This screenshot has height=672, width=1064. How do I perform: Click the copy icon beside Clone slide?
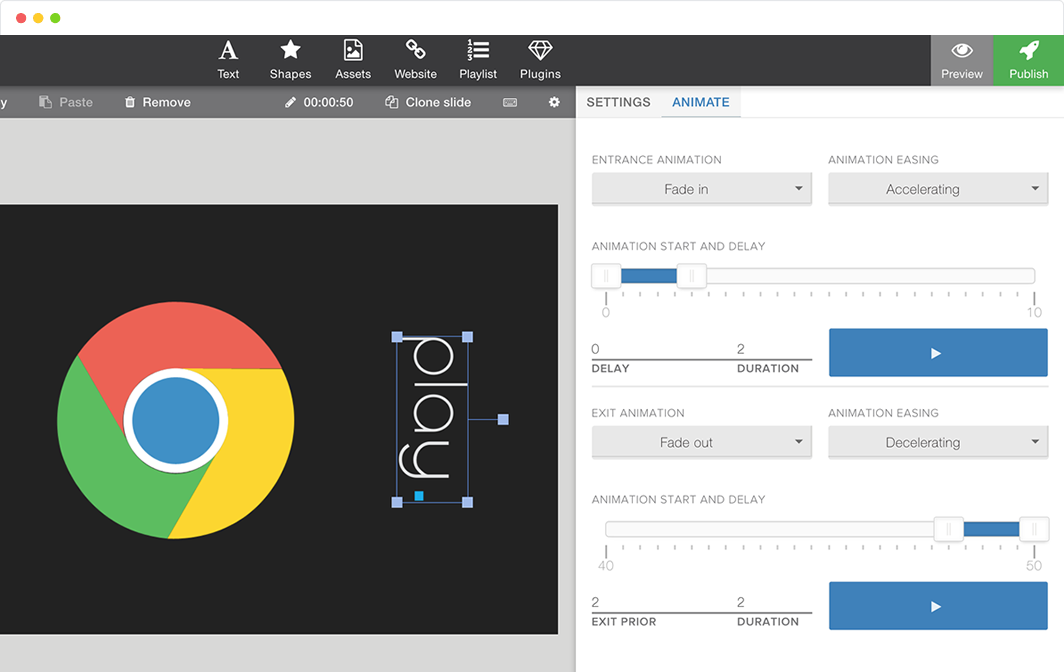(x=392, y=102)
